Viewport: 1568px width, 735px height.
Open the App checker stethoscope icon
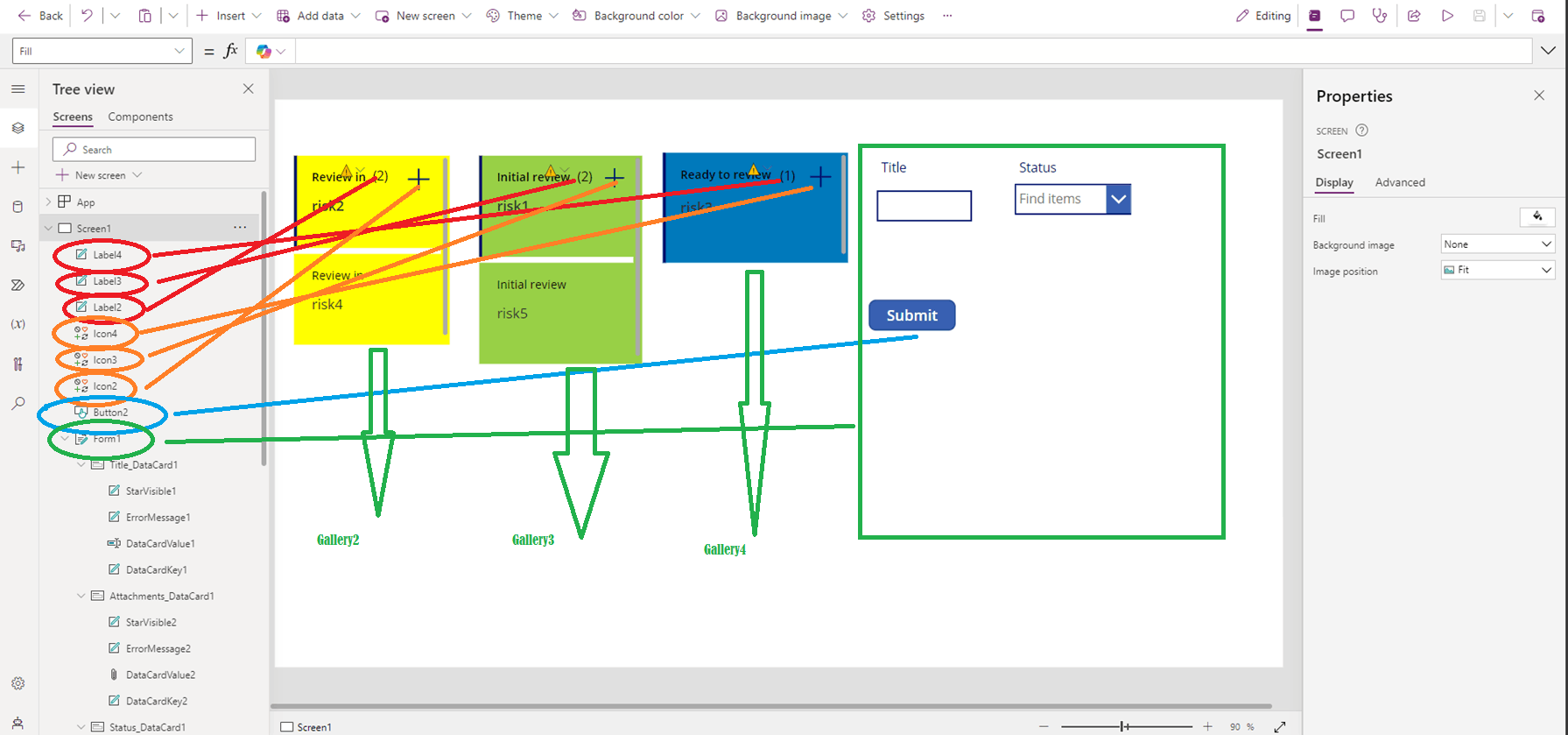[x=1380, y=16]
